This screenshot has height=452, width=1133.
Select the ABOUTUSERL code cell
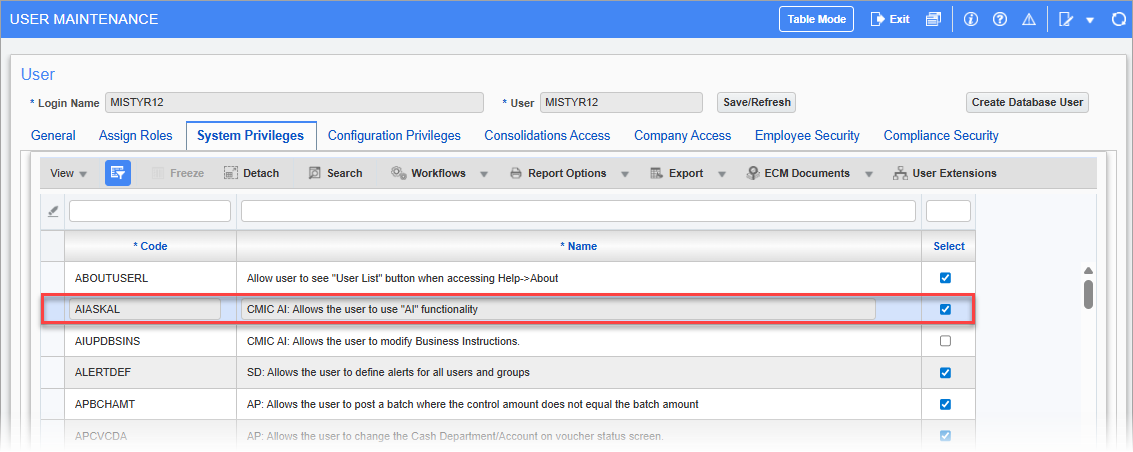point(150,278)
